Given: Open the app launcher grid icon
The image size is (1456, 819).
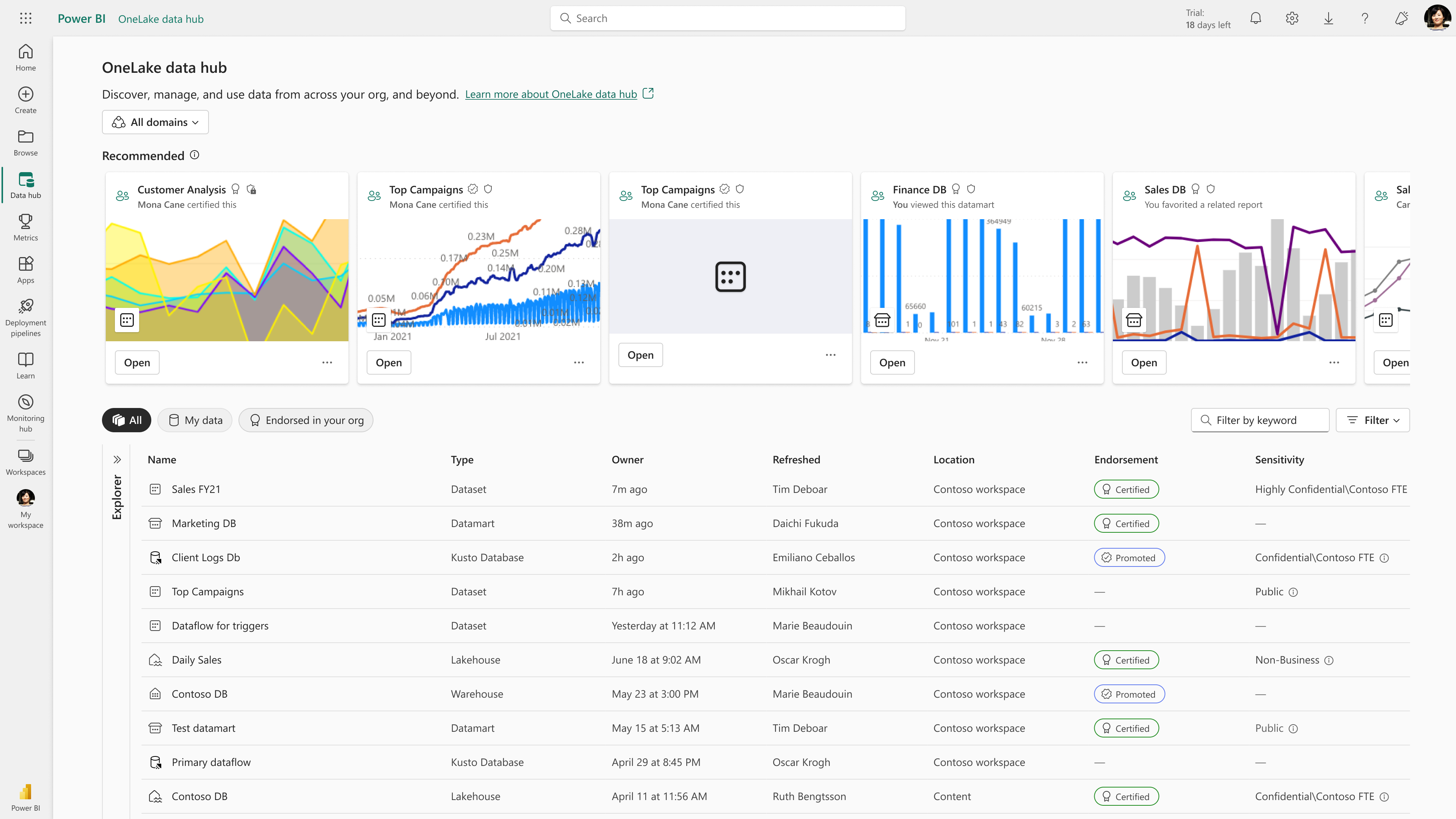Looking at the screenshot, I should click(25, 18).
